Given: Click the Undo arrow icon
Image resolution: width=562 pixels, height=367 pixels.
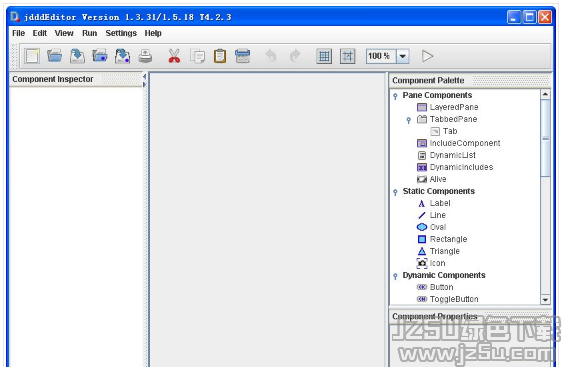Looking at the screenshot, I should (x=271, y=56).
